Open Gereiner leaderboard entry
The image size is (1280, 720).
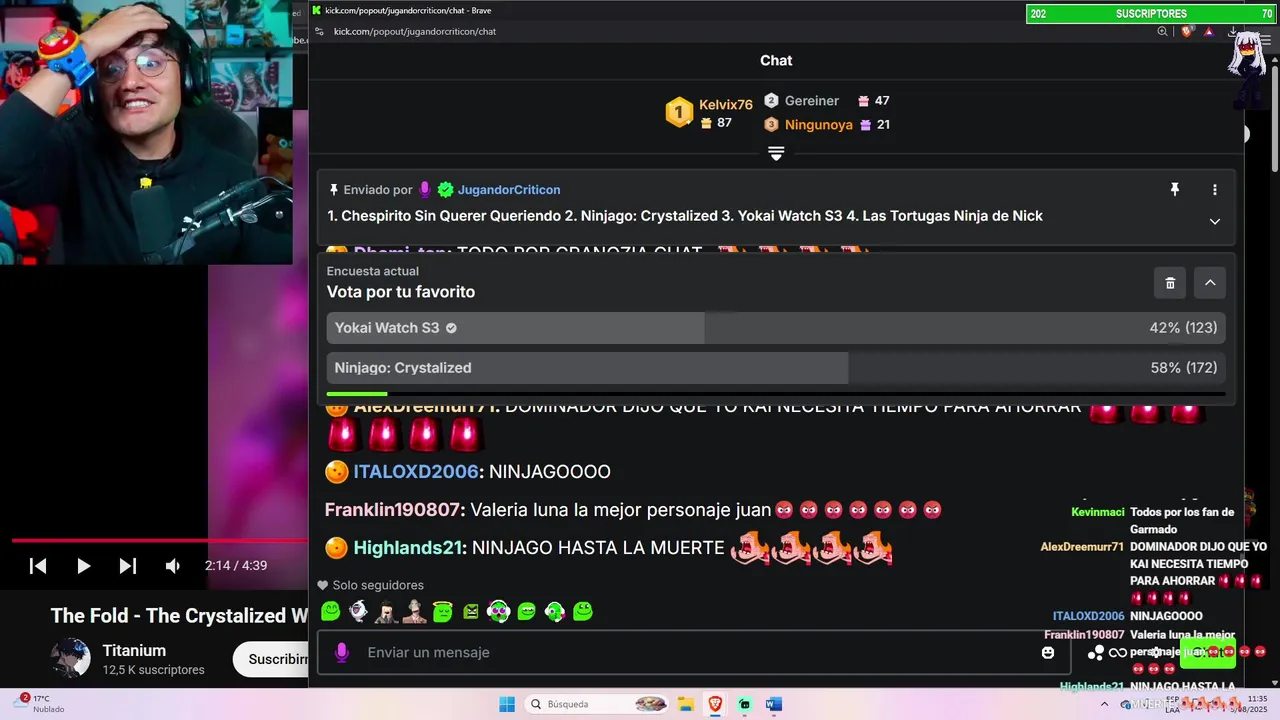(811, 101)
